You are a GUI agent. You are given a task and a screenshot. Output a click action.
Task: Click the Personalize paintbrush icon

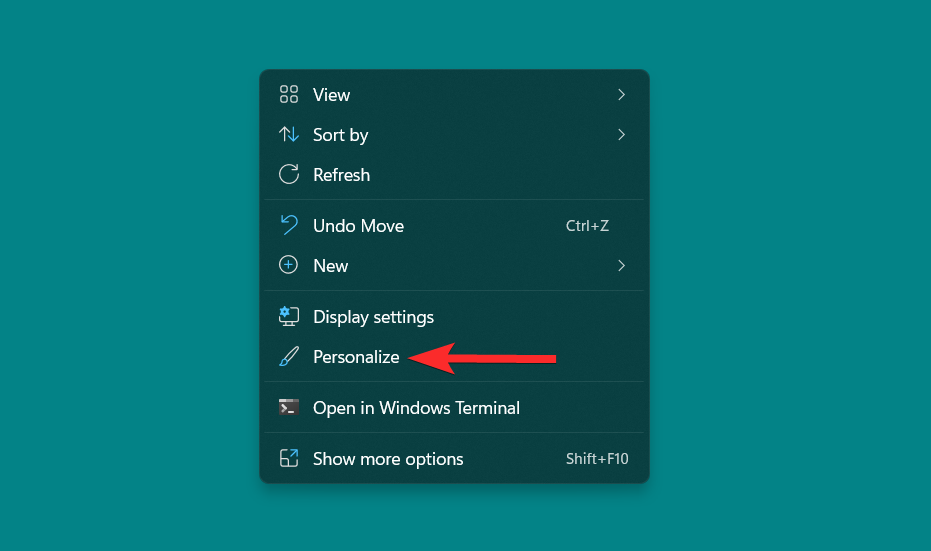(x=289, y=357)
